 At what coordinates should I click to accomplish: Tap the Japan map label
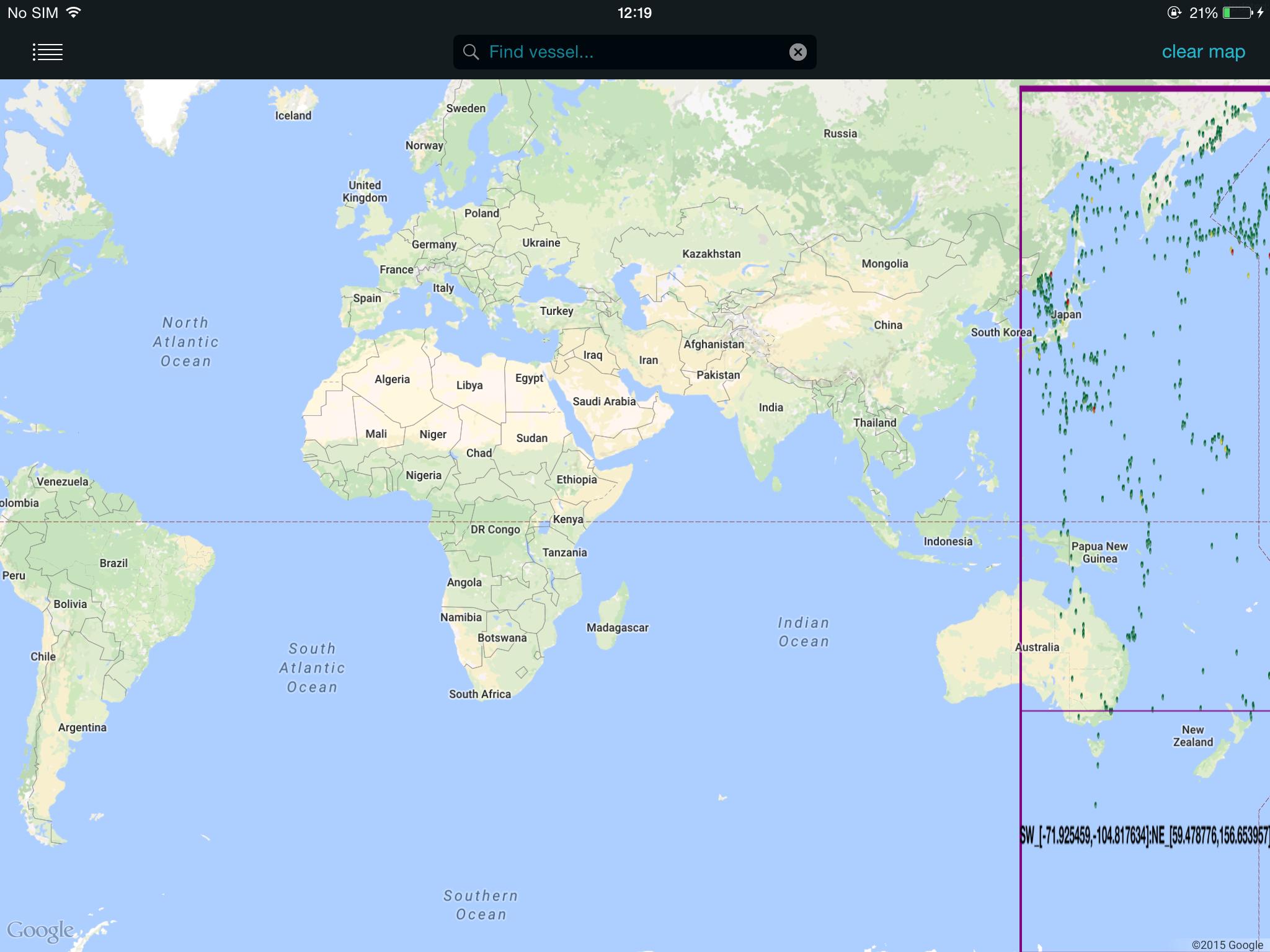1066,315
